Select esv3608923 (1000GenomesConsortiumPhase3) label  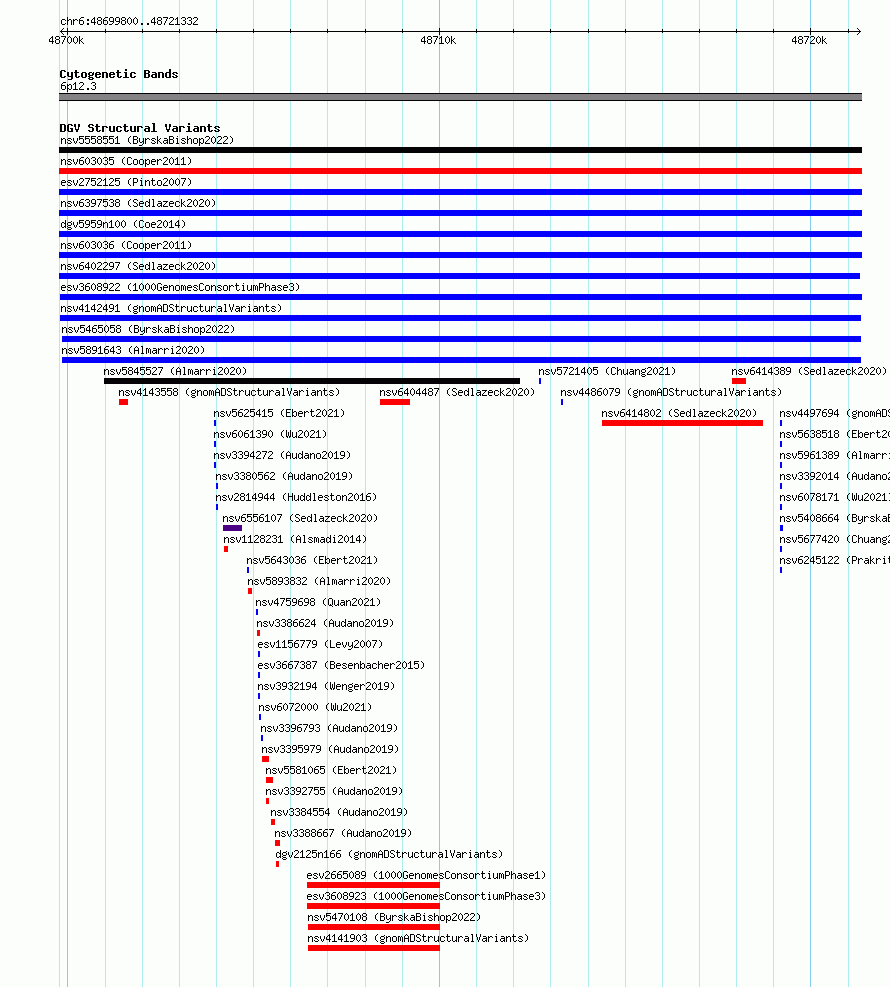pos(426,896)
